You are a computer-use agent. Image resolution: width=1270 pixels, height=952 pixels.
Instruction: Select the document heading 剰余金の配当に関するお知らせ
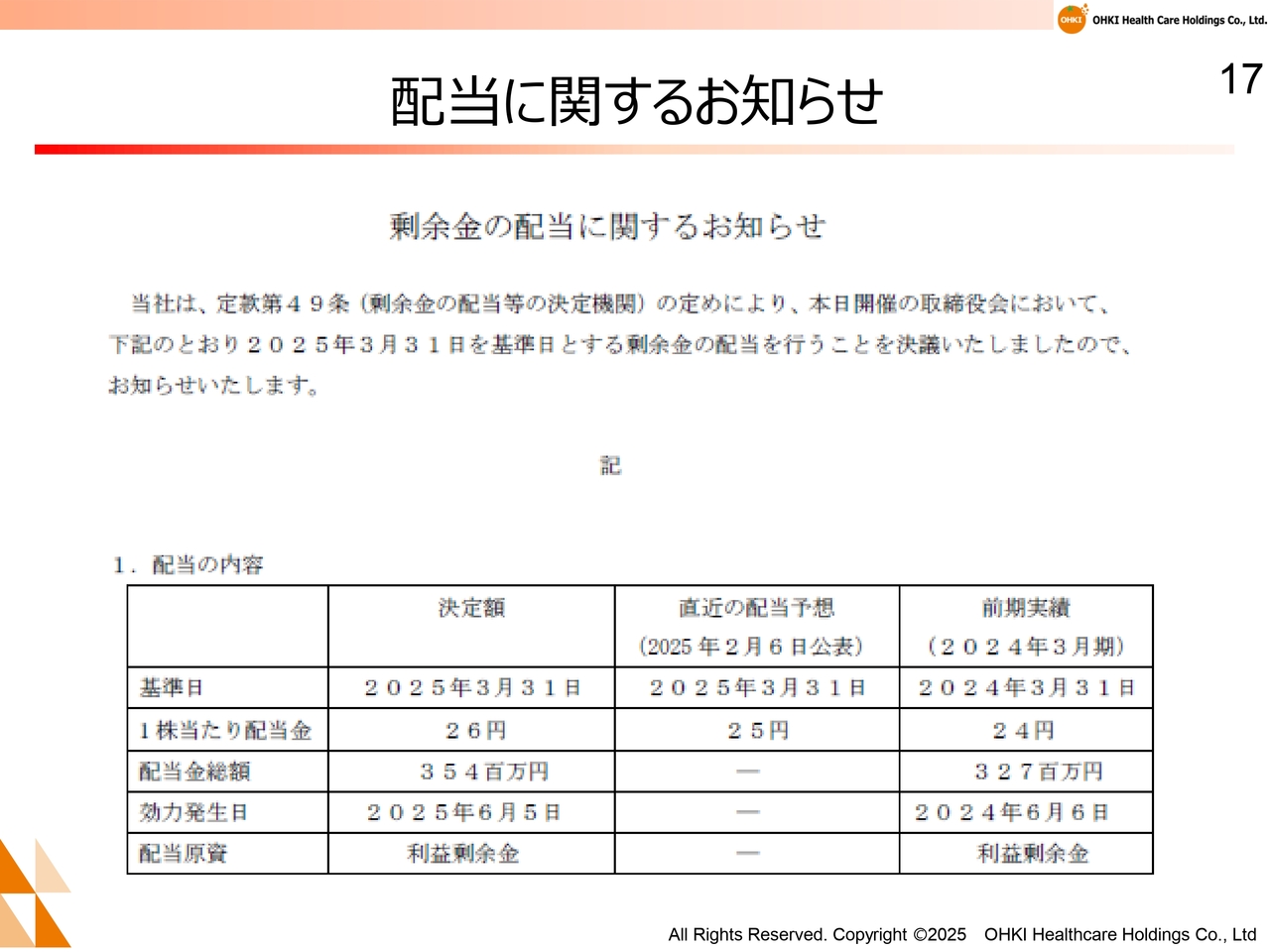pyautogui.click(x=607, y=227)
